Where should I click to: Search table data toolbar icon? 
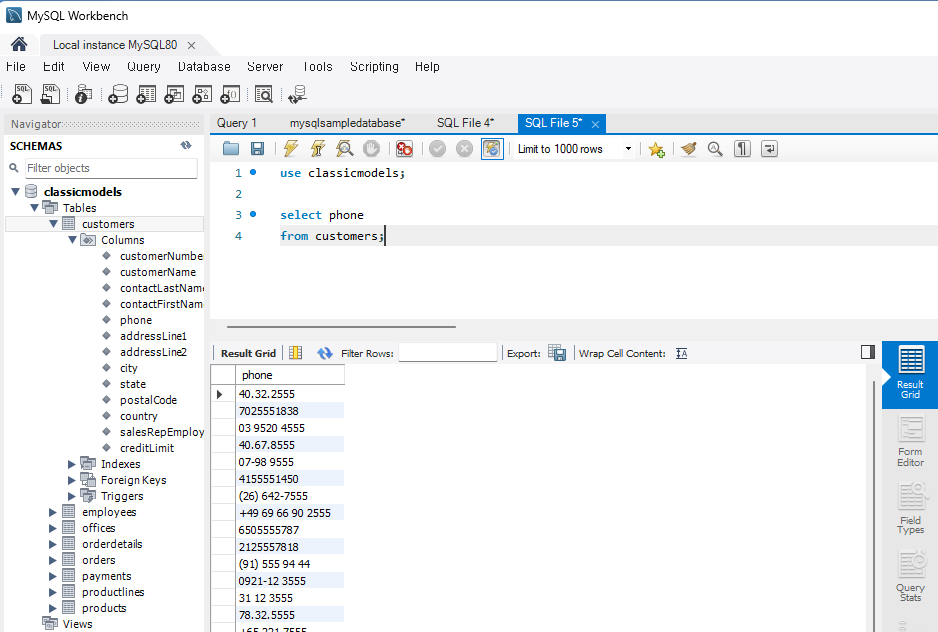click(x=264, y=94)
